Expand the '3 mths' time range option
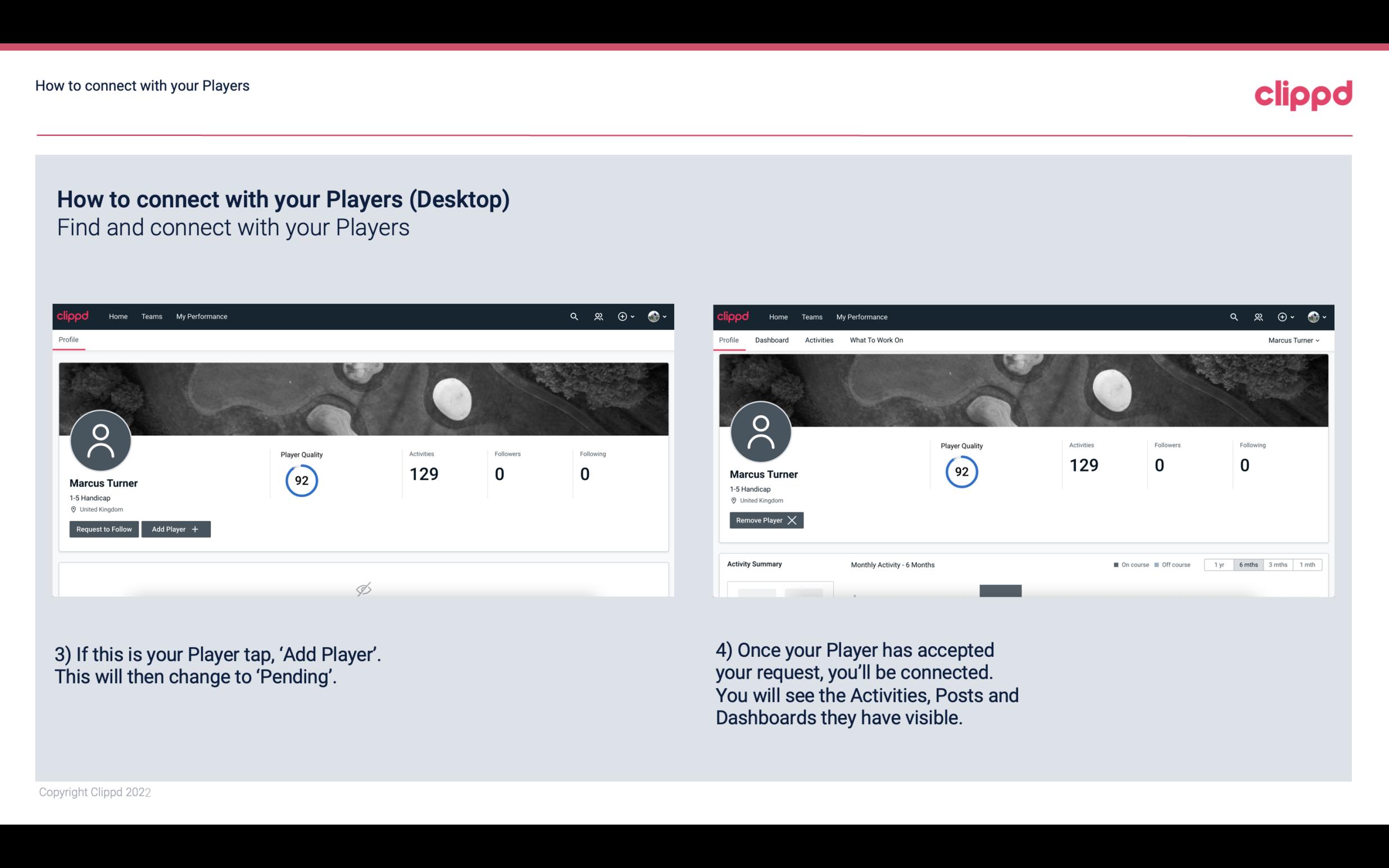1389x868 pixels. coord(1278,564)
